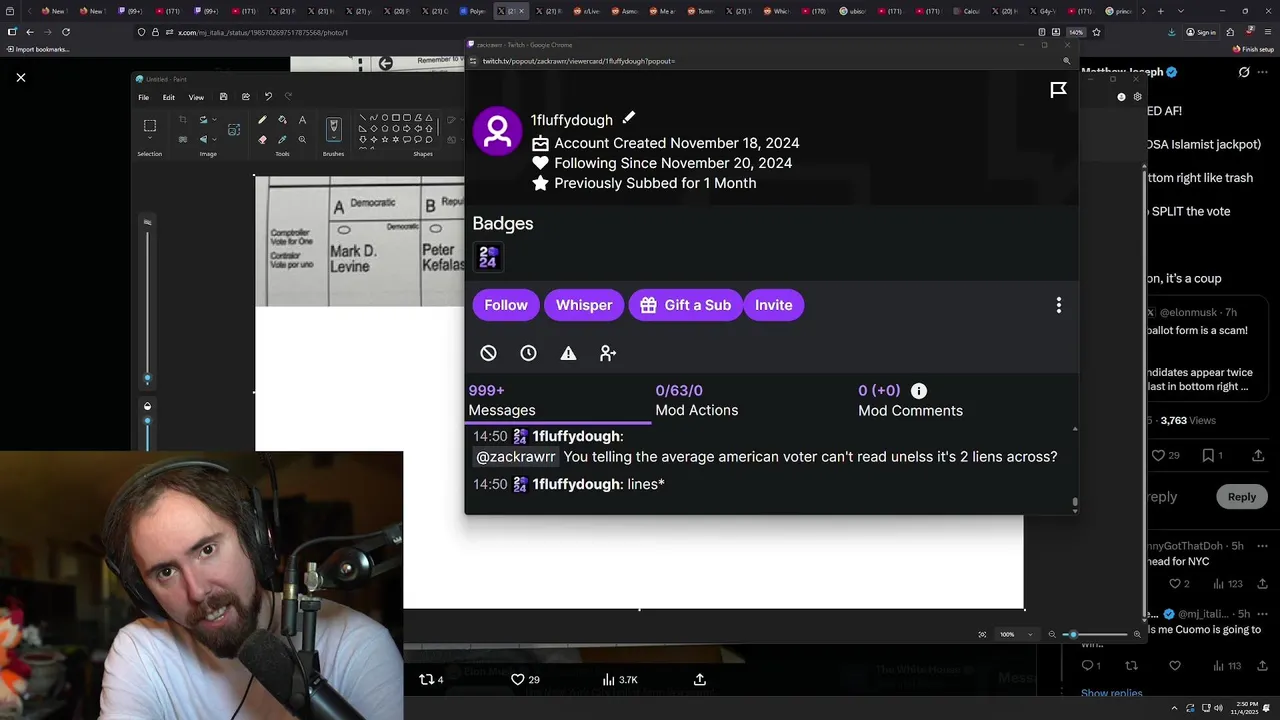Open the Edit menu in Paint
Screen dimensions: 1280x720
click(x=169, y=97)
